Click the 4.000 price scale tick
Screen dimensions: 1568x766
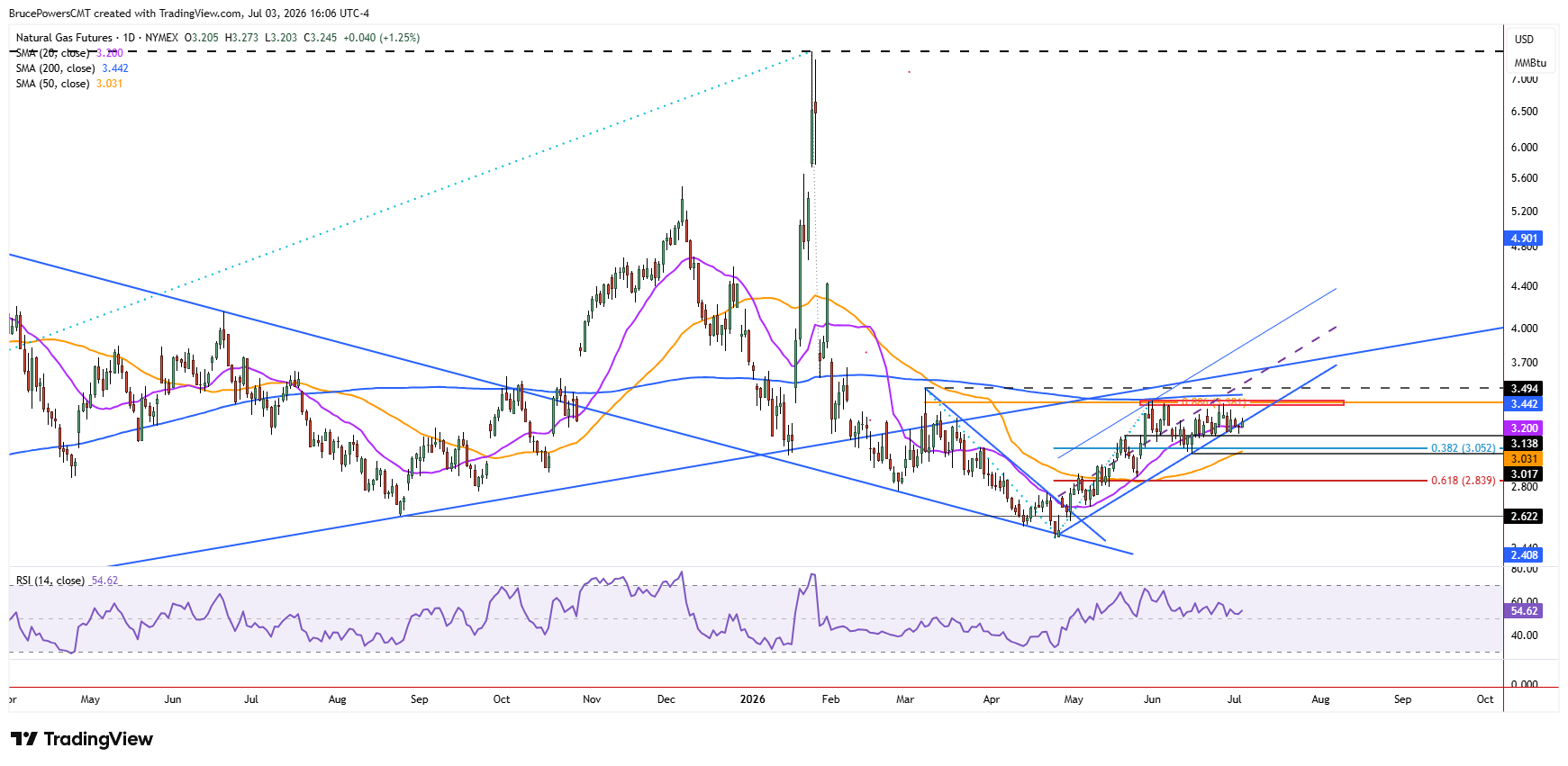coord(1525,329)
